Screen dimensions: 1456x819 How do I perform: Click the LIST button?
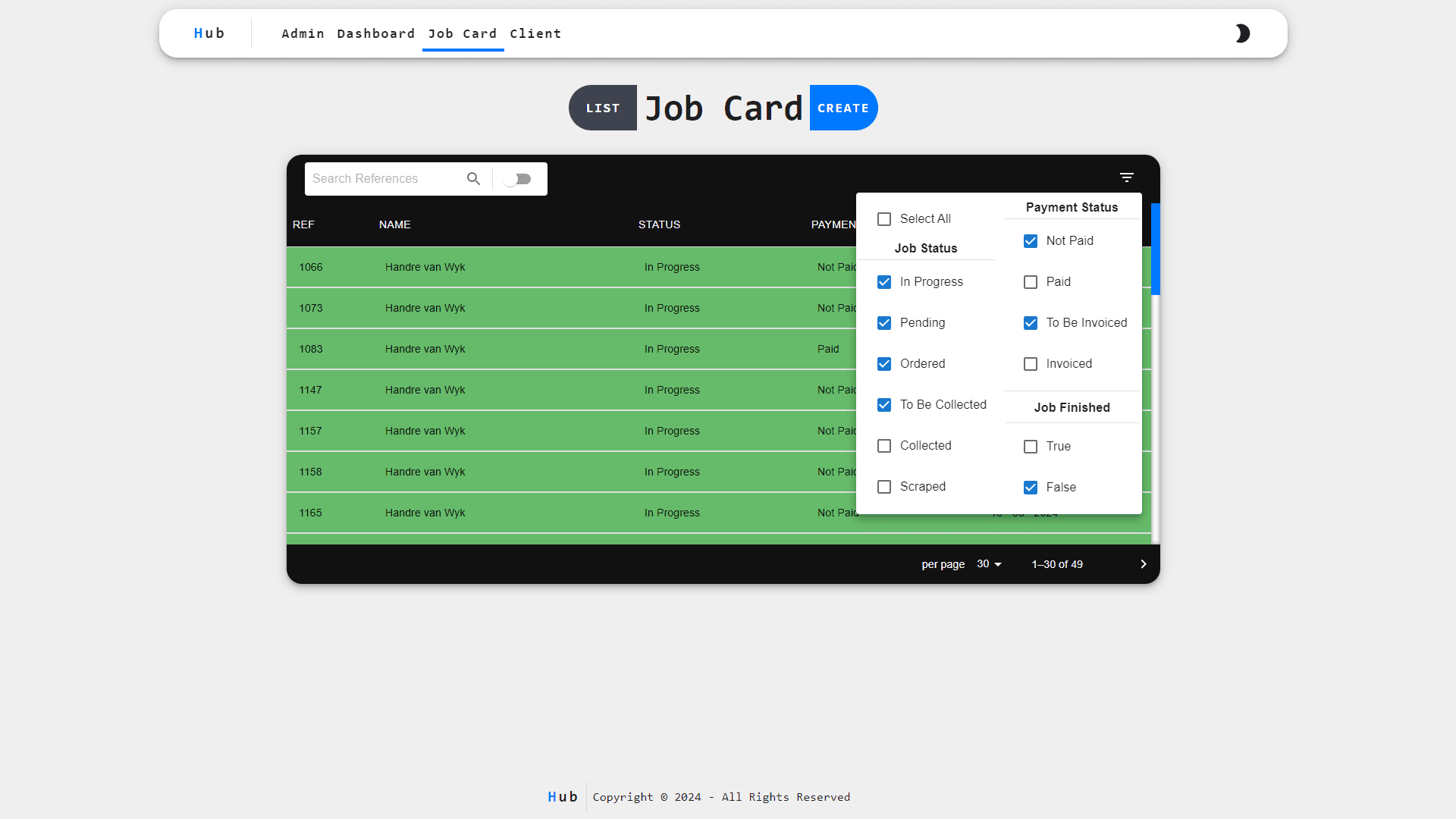point(602,108)
